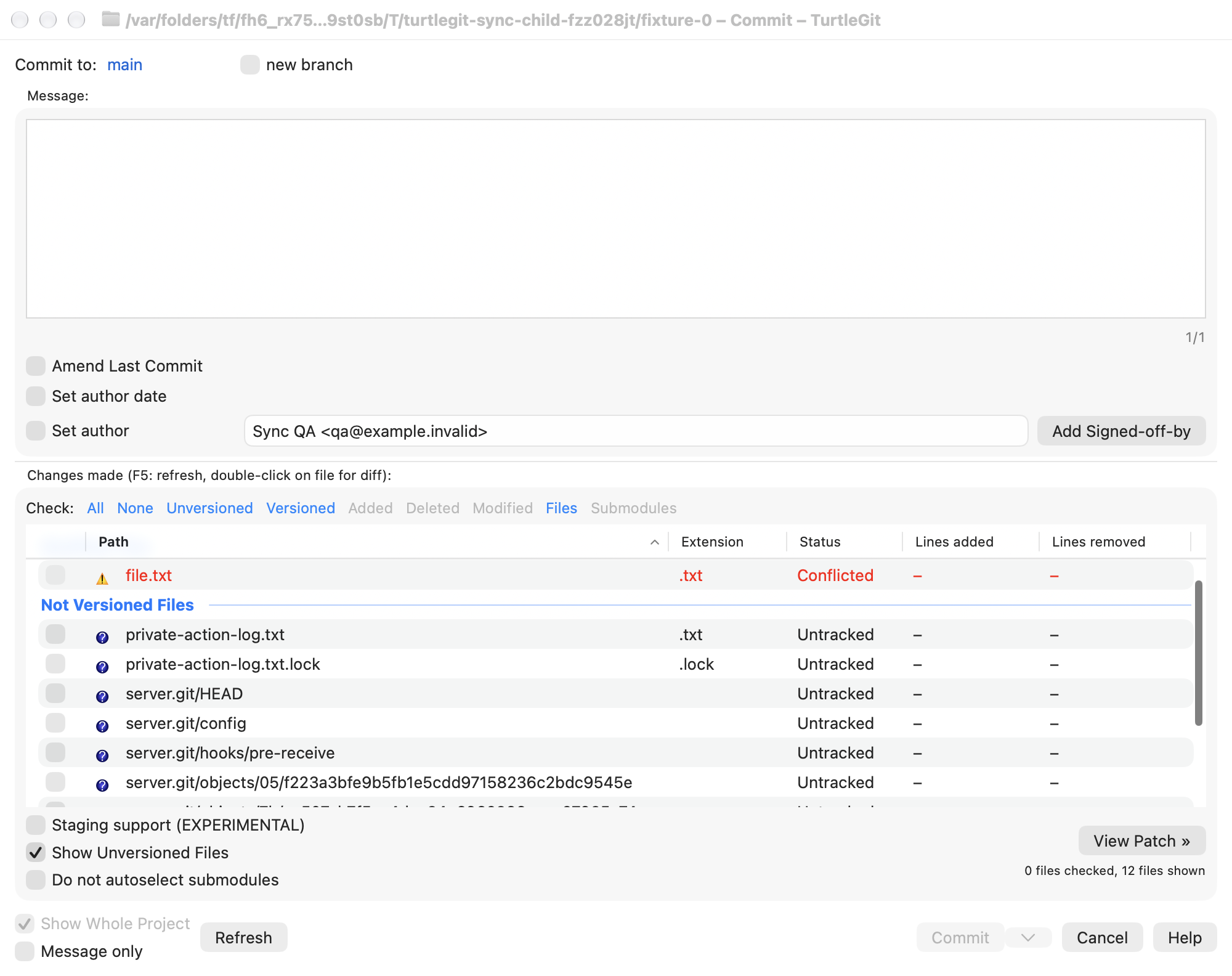
Task: Click the unversioned icon beside private-action-log.txt
Action: [102, 637]
